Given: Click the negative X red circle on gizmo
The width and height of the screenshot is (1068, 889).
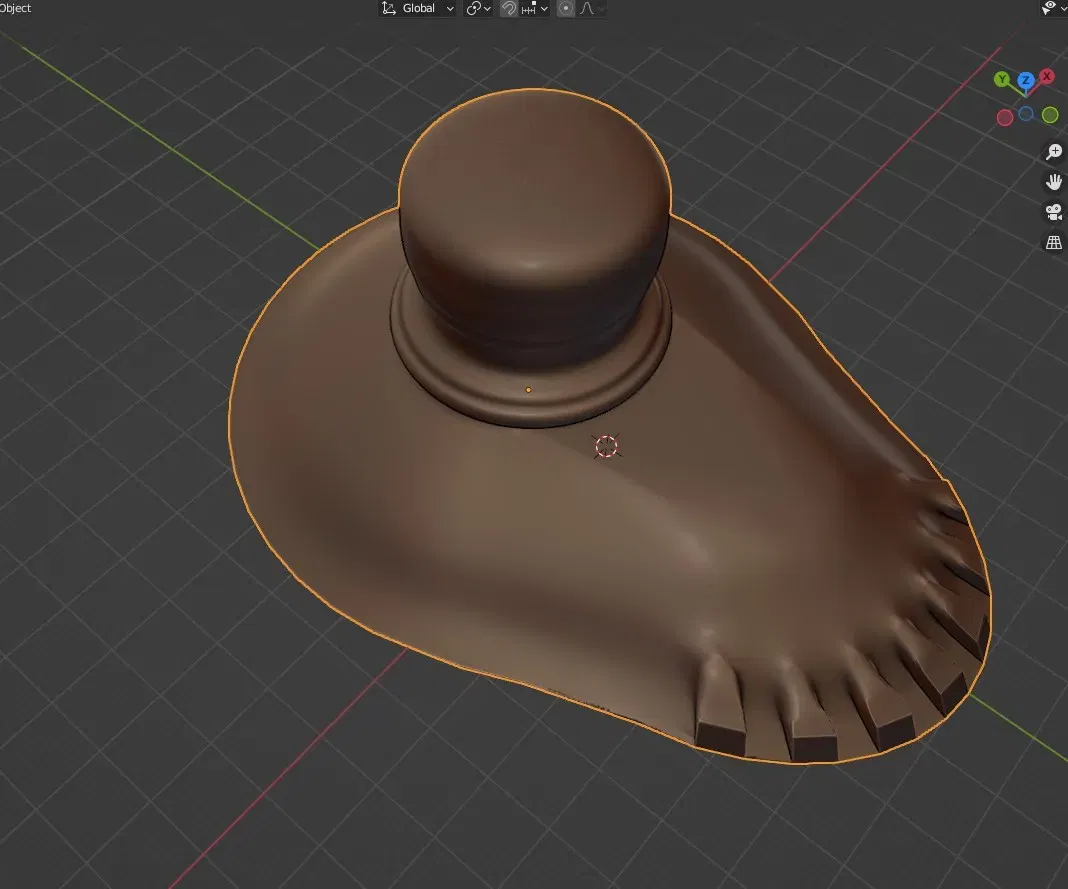Looking at the screenshot, I should (1005, 118).
